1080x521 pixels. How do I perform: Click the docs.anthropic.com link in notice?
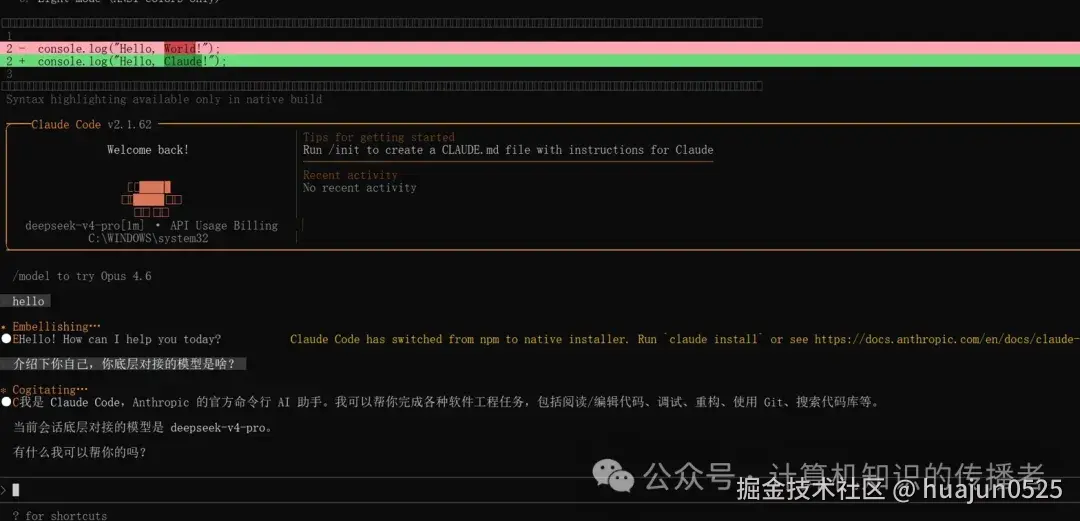tap(947, 339)
